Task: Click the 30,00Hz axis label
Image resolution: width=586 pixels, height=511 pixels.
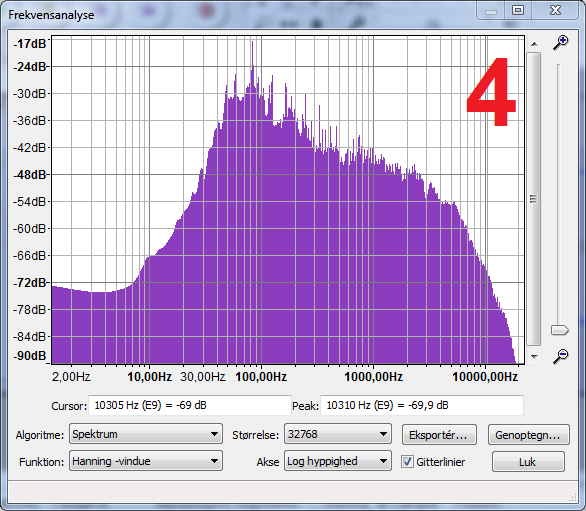Action: point(203,377)
